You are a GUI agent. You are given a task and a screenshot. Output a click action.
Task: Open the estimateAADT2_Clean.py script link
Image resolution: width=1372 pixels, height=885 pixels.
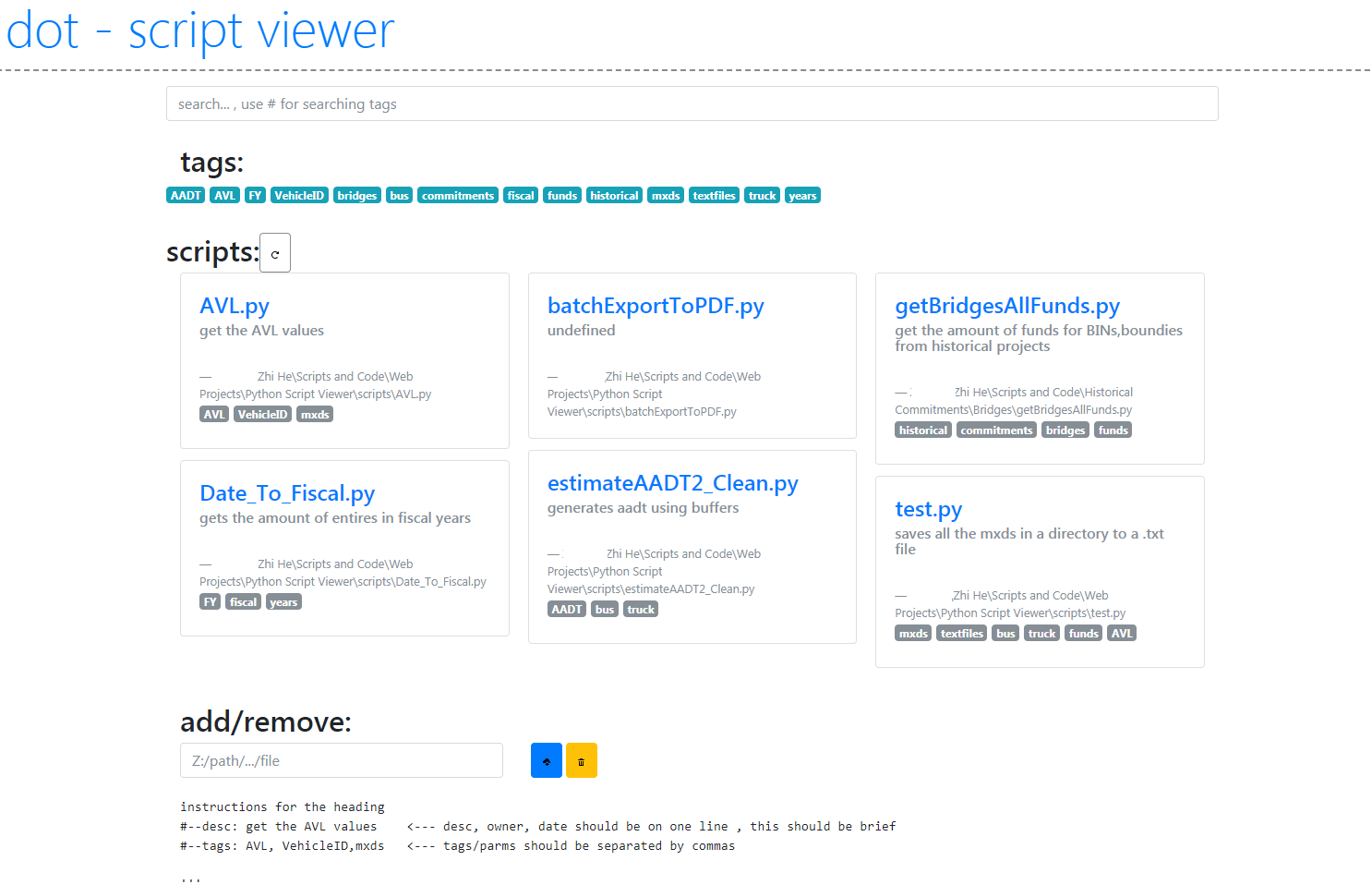(673, 483)
